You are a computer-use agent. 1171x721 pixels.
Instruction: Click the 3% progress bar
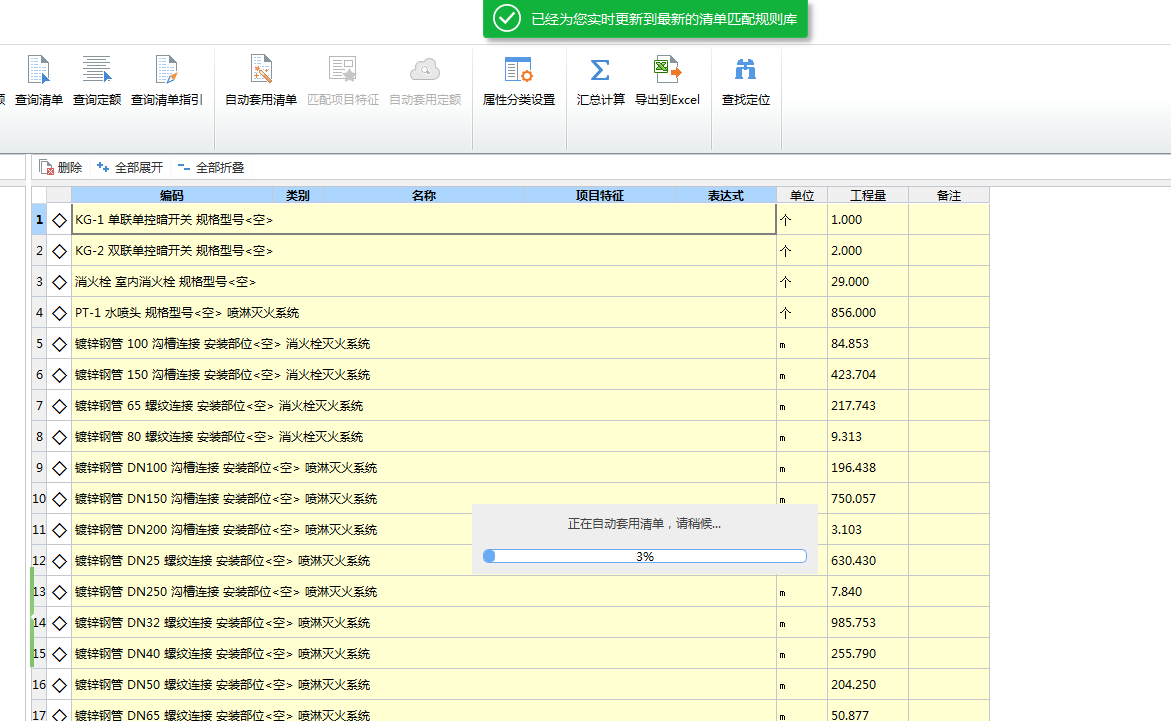644,556
